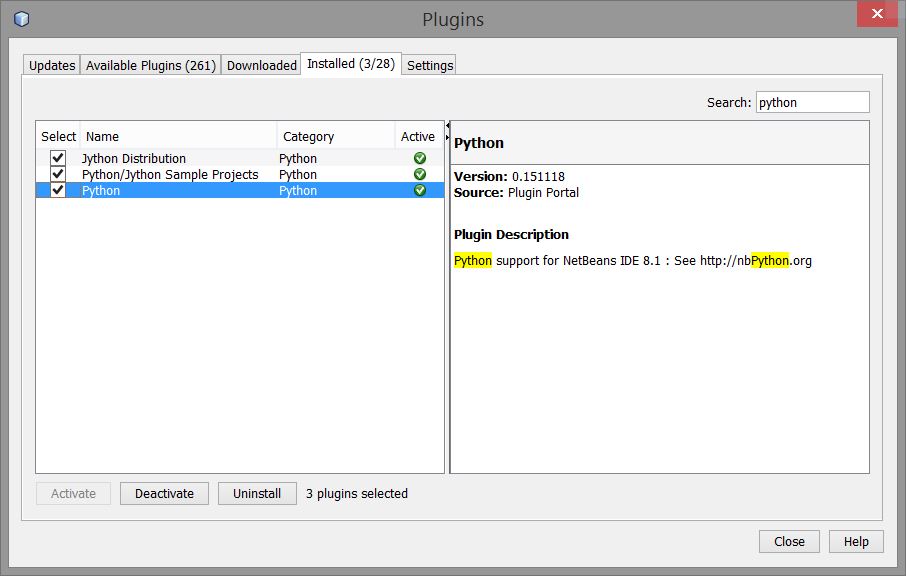Close the window with the red X button
The height and width of the screenshot is (576, 906).
pos(877,13)
